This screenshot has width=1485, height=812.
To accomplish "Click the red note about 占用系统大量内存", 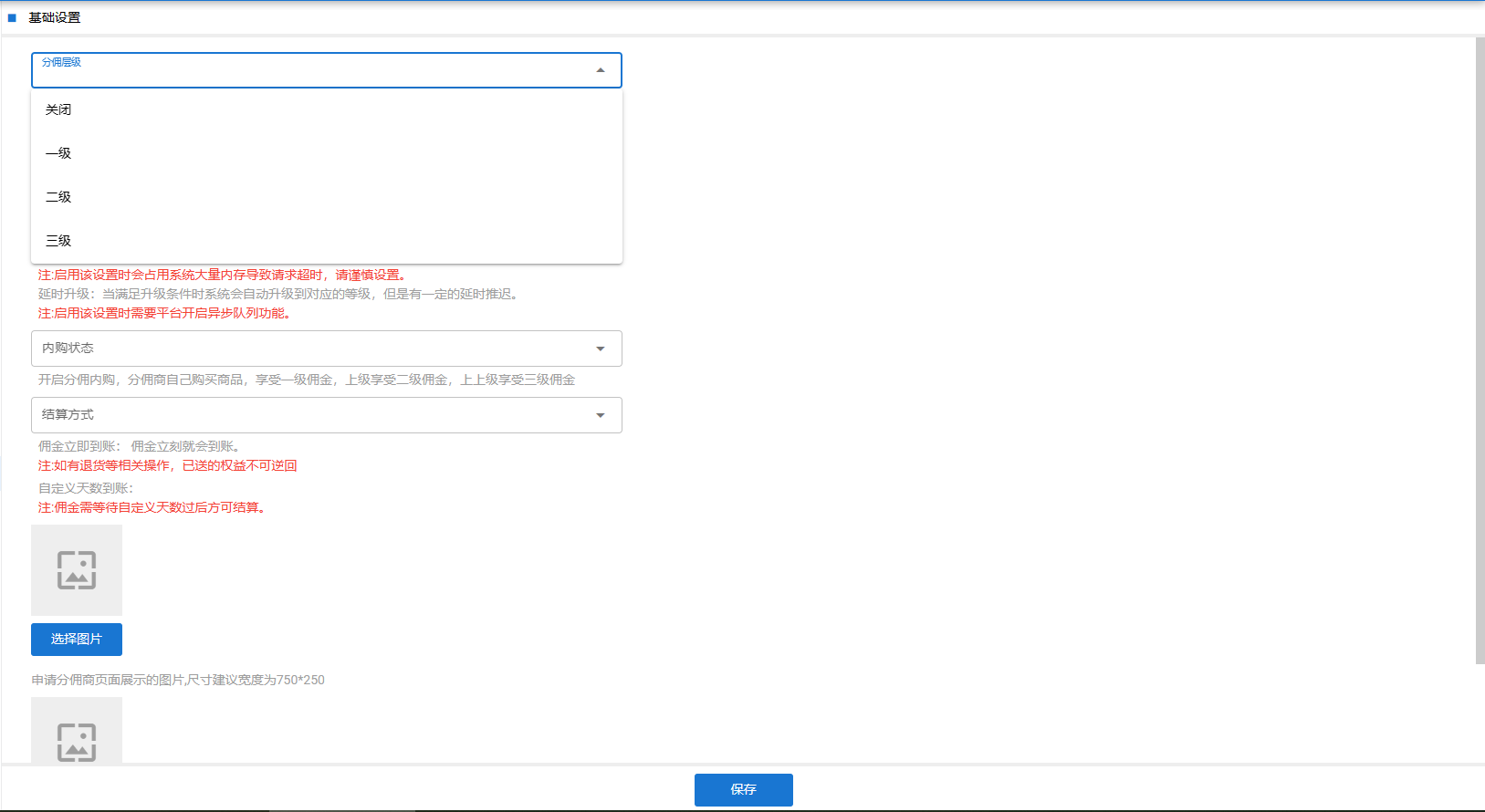I will (x=225, y=275).
